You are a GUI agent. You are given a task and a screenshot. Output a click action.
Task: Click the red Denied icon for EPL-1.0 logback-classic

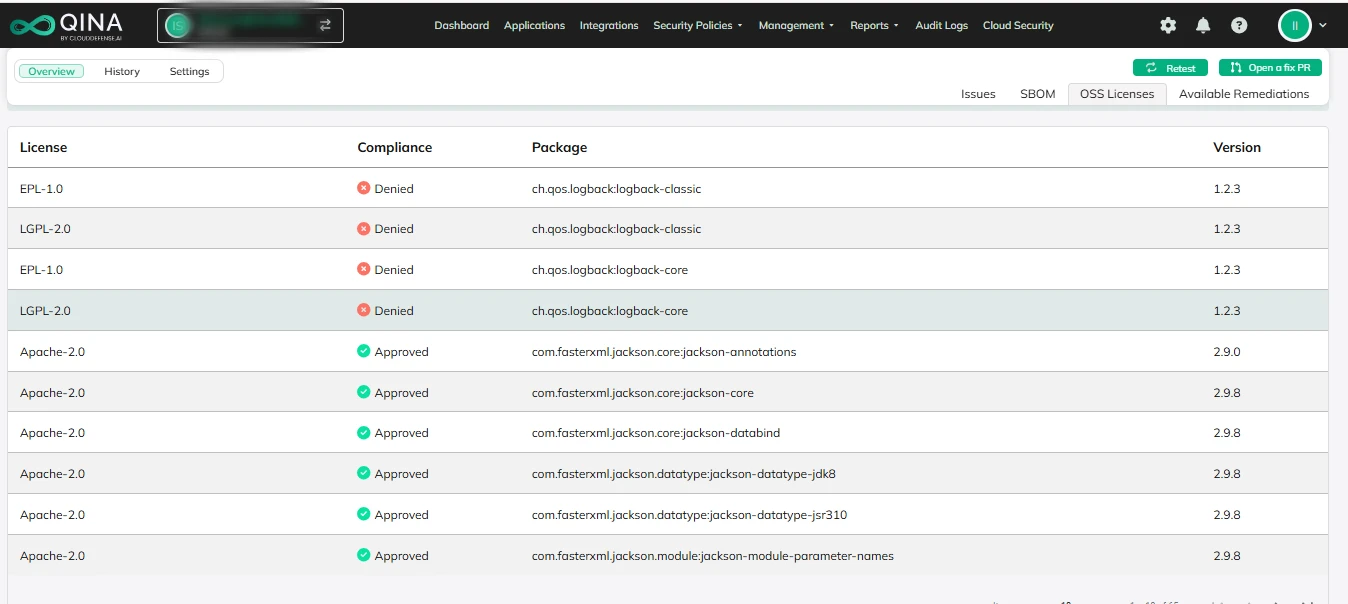[x=364, y=188]
